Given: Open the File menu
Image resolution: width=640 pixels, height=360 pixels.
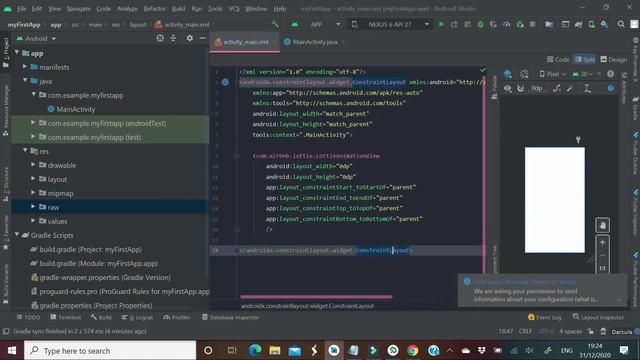Looking at the screenshot, I should coord(22,9).
